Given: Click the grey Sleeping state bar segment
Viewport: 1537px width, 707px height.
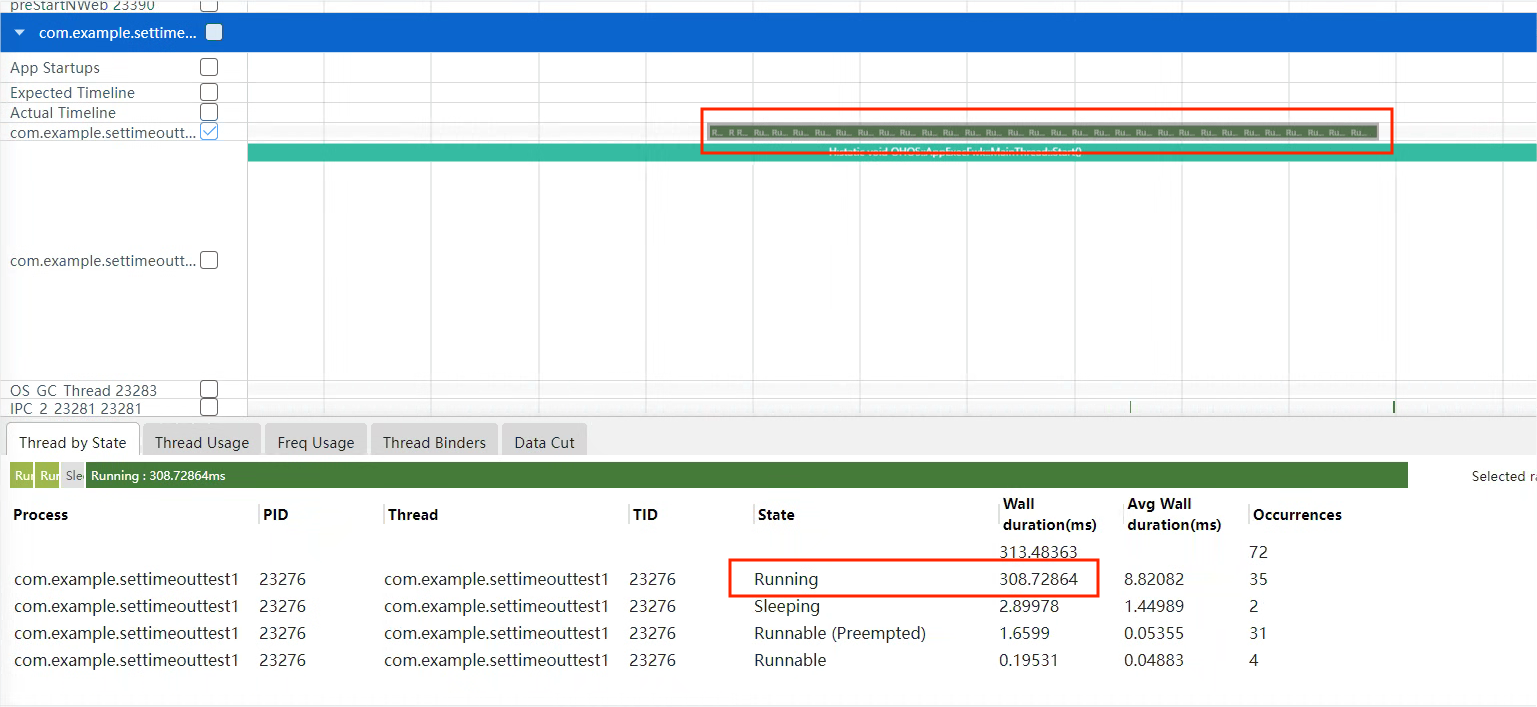Looking at the screenshot, I should [x=74, y=475].
